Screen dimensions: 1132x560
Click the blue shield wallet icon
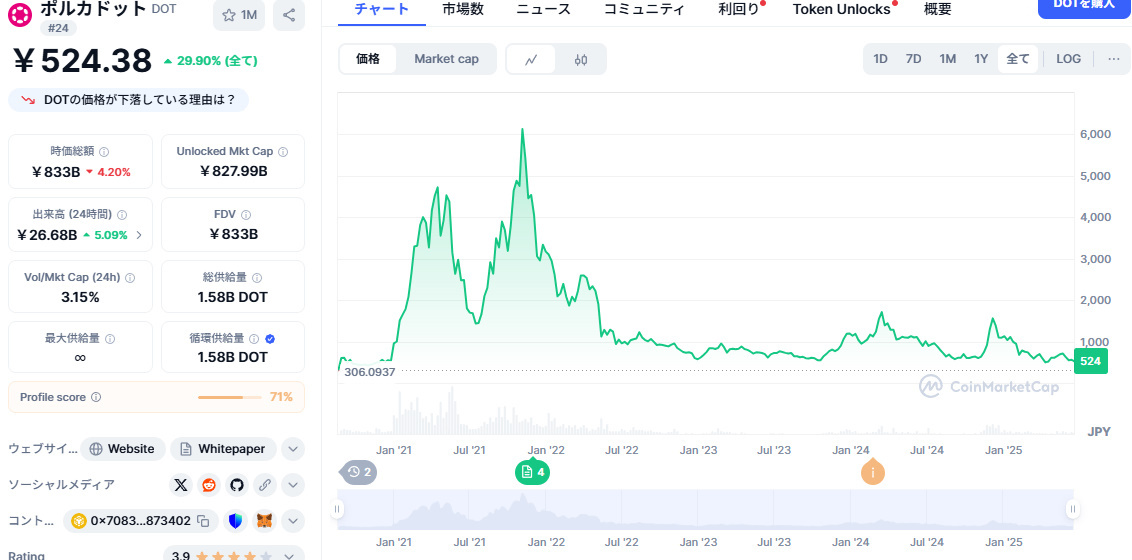(235, 520)
